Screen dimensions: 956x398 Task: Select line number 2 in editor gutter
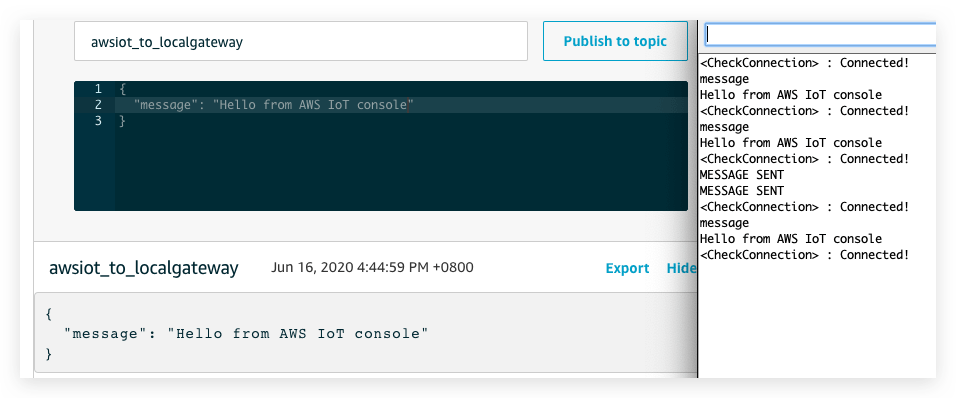pyautogui.click(x=98, y=105)
